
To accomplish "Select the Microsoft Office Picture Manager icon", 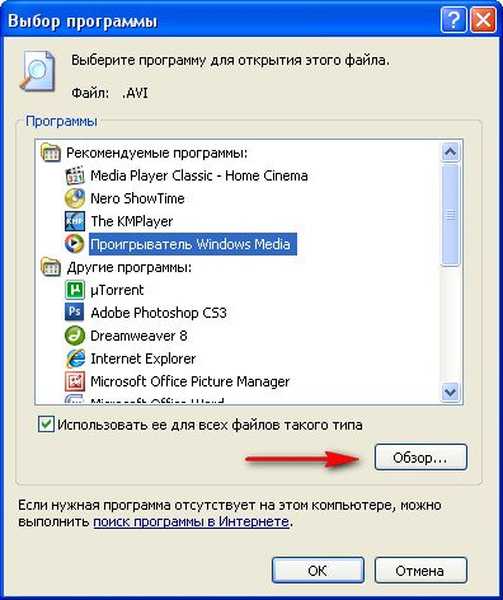I will 75,382.
